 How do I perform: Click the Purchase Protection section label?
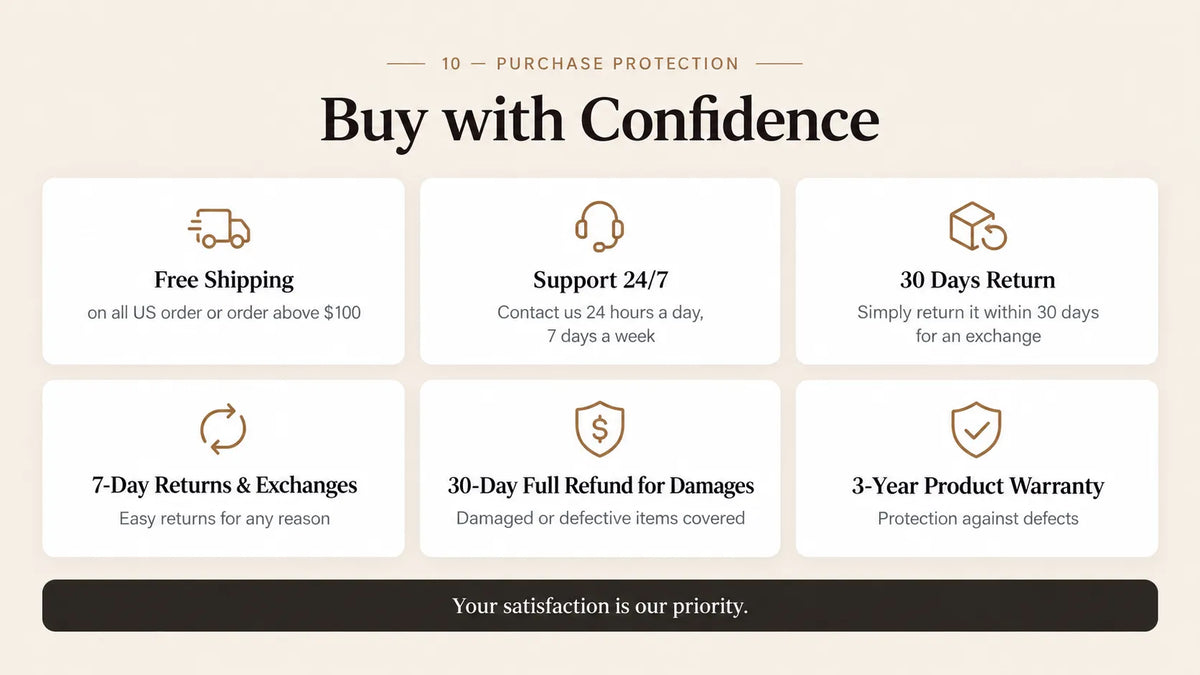[x=590, y=63]
